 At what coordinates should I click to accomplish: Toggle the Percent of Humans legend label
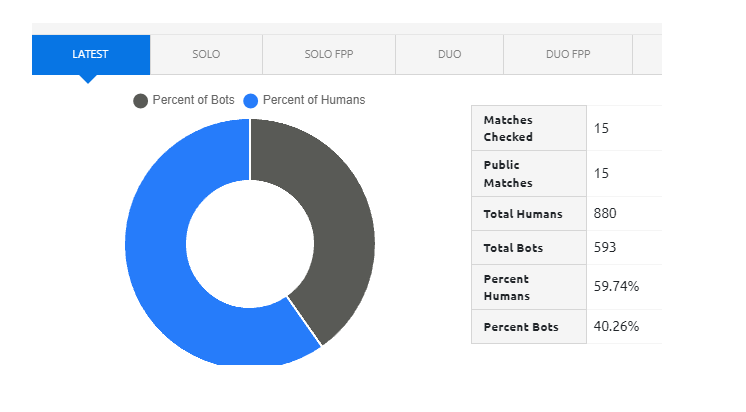click(x=313, y=100)
